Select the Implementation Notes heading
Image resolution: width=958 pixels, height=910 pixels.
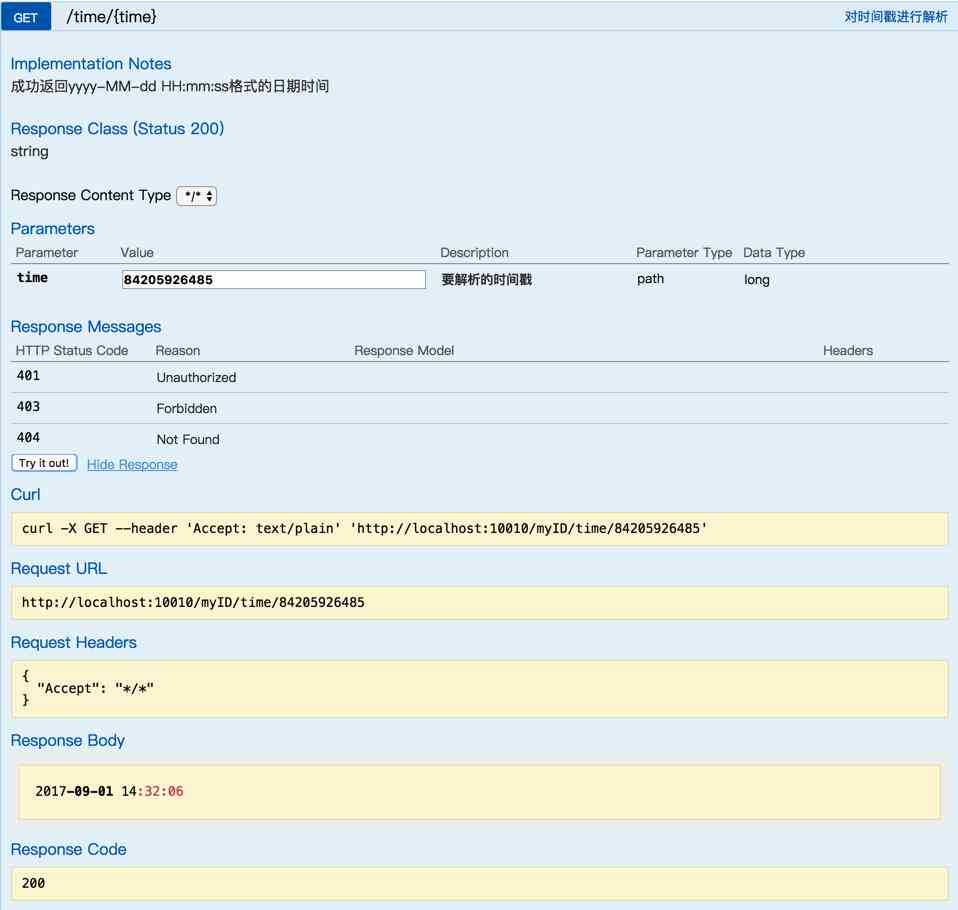[91, 64]
